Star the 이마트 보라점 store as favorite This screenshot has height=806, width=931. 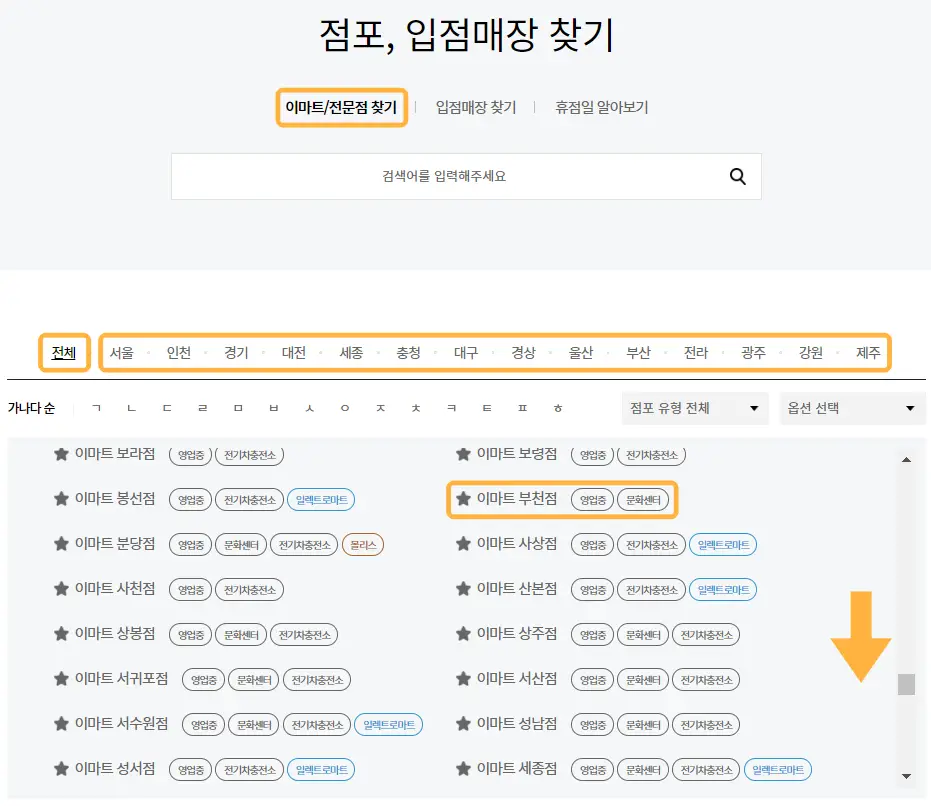(58, 455)
